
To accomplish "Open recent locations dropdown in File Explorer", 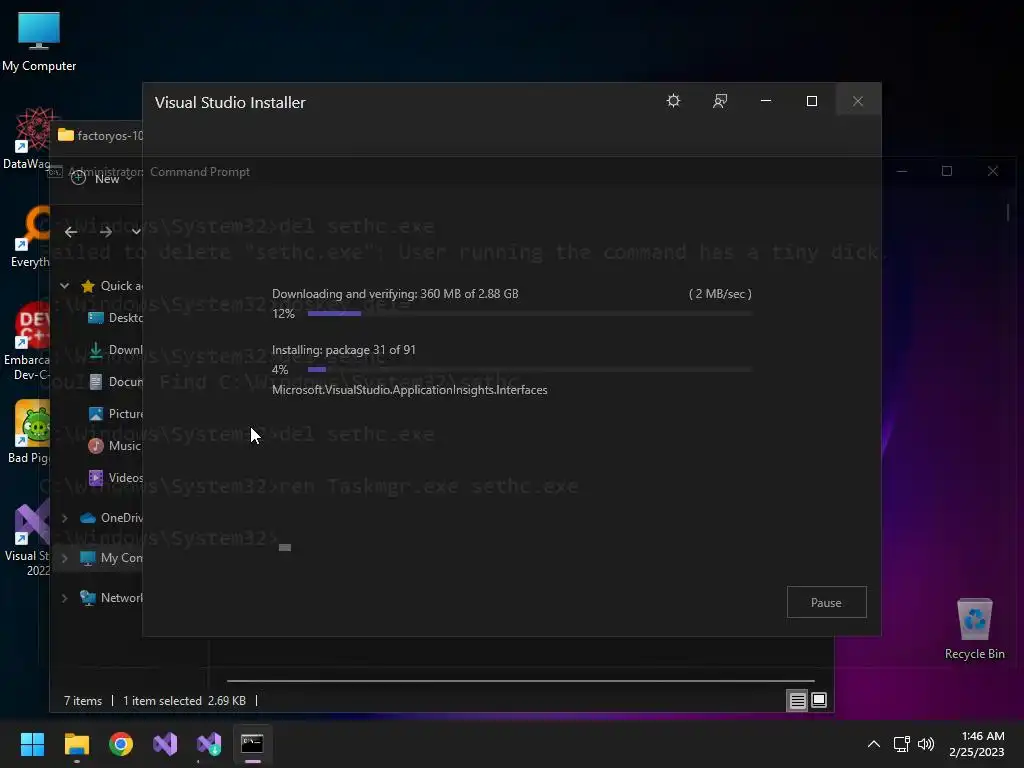I will (x=136, y=232).
